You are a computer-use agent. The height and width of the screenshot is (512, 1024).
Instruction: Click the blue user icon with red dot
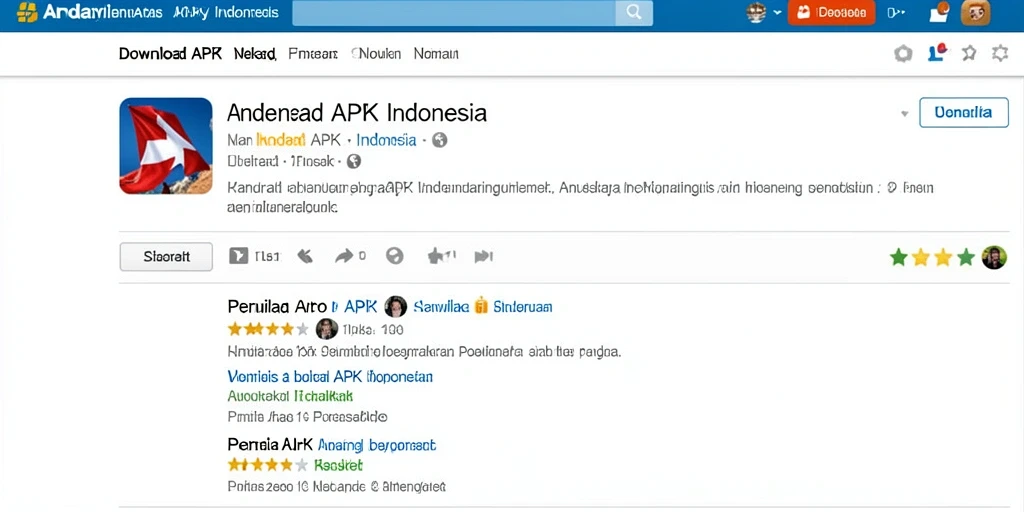(x=937, y=53)
